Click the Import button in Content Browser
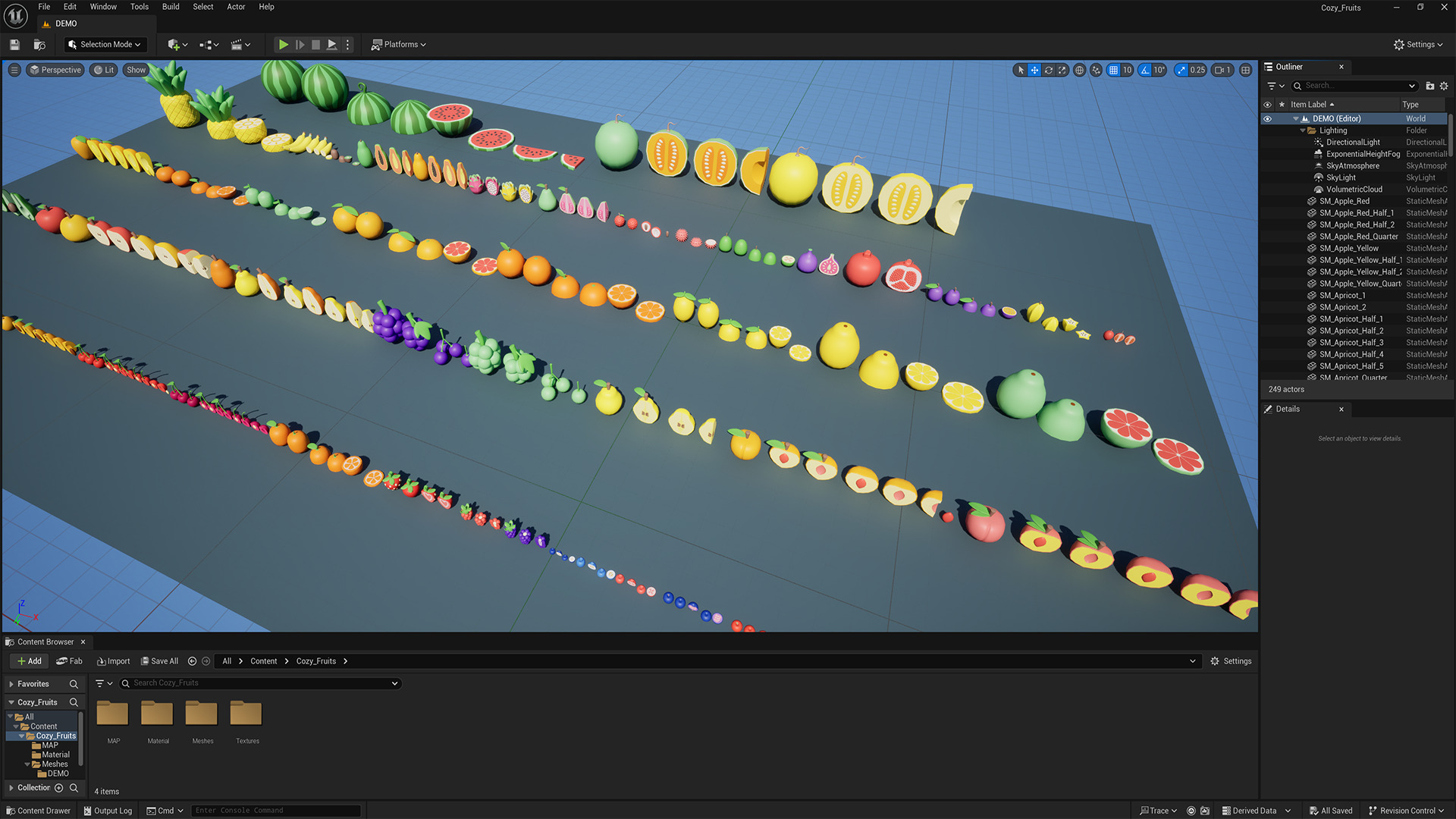1456x819 pixels. tap(113, 661)
